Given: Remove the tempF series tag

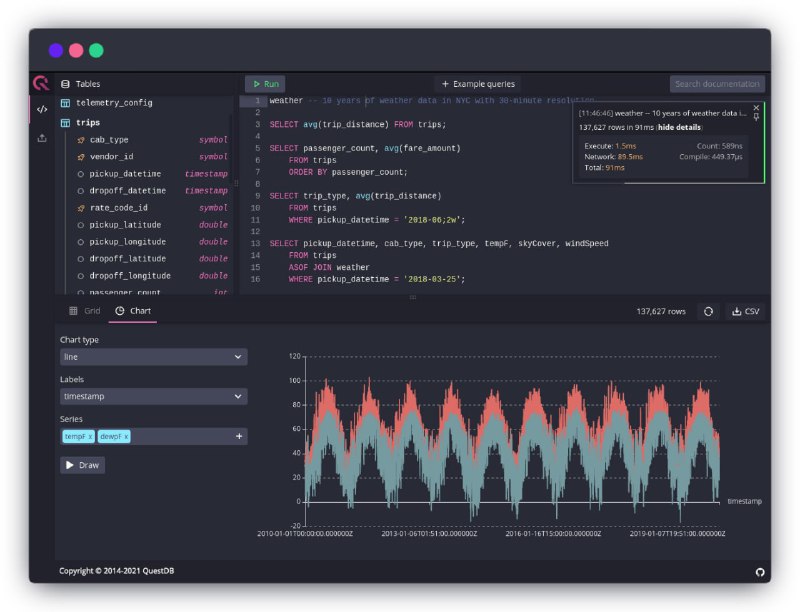Looking at the screenshot, I should (90, 437).
